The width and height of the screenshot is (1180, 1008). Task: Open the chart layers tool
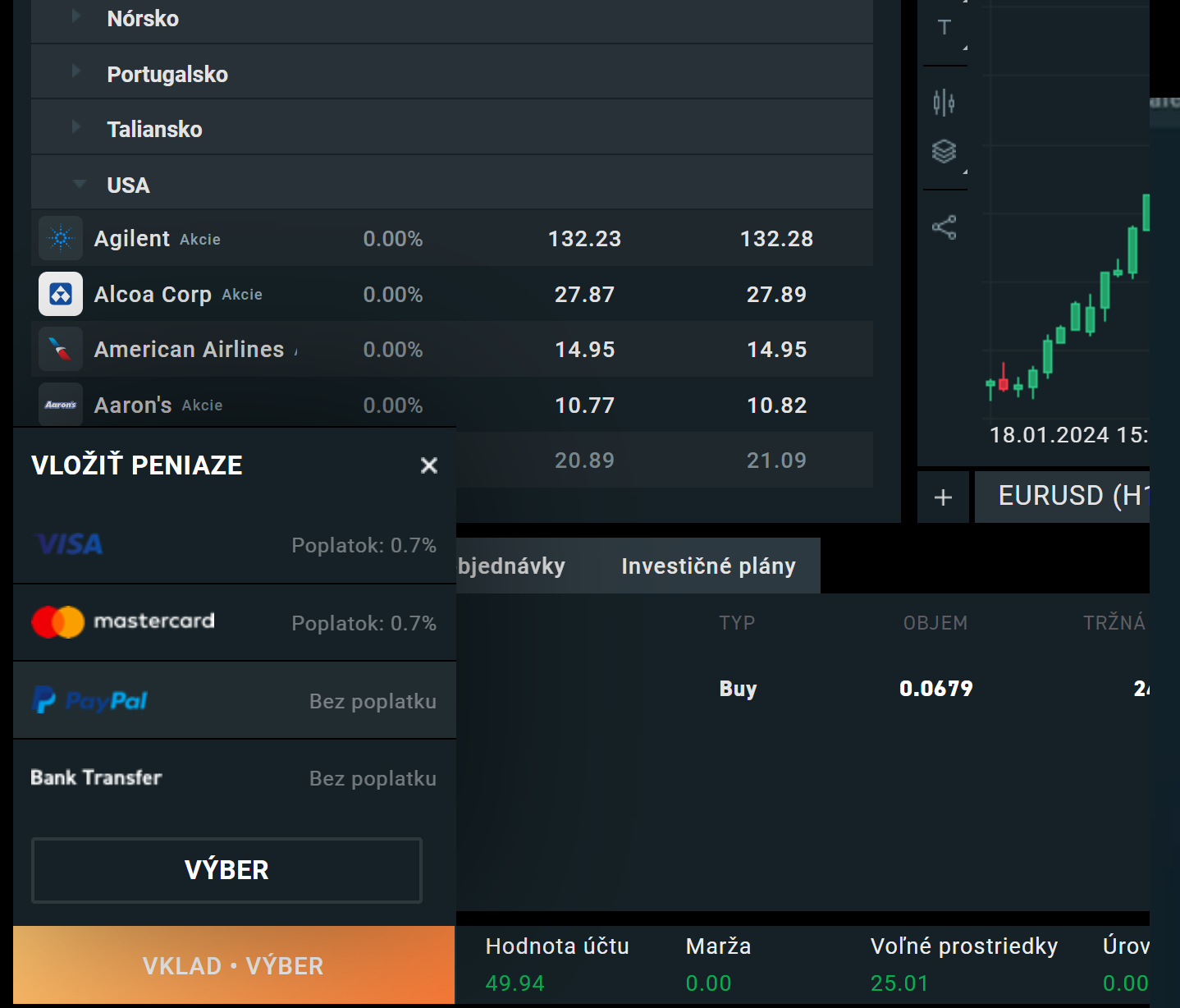click(x=944, y=151)
